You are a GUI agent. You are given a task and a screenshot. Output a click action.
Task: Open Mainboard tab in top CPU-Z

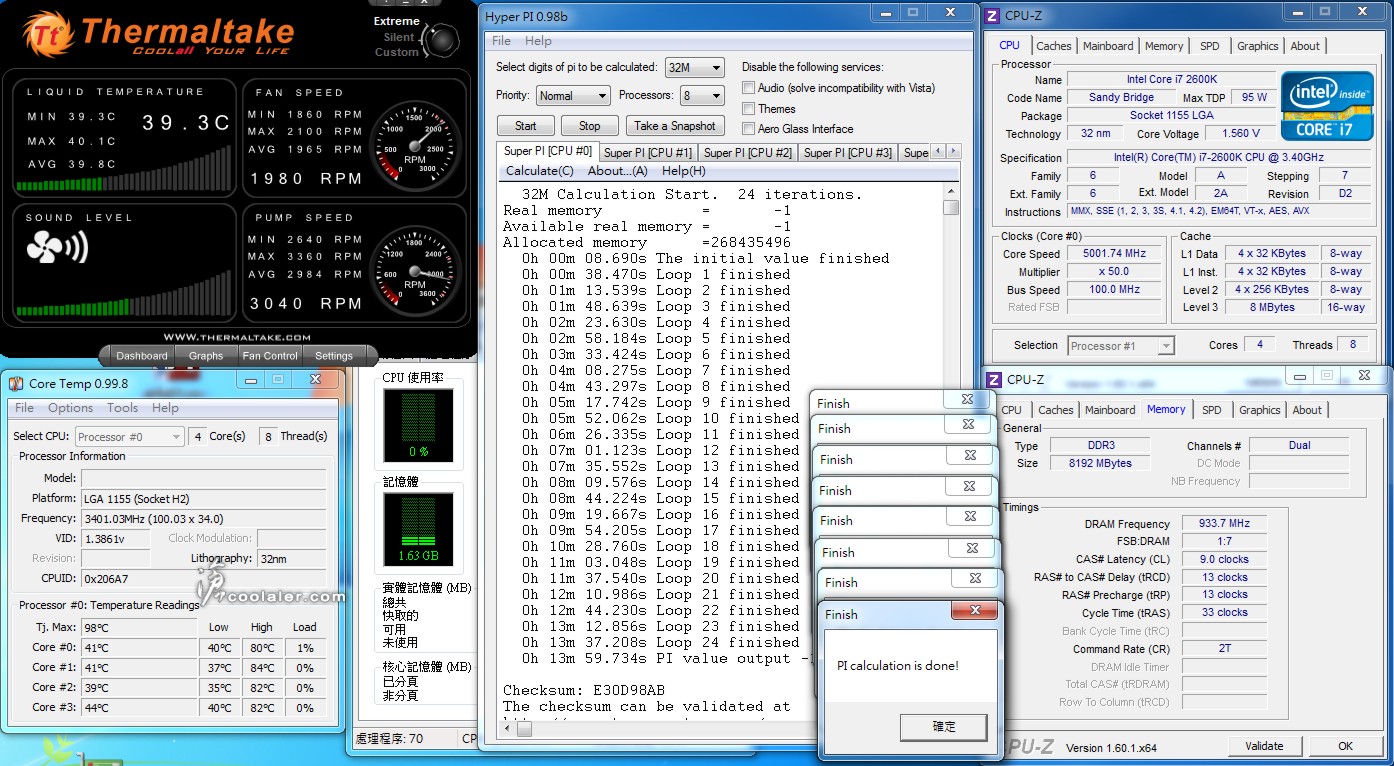click(1108, 46)
